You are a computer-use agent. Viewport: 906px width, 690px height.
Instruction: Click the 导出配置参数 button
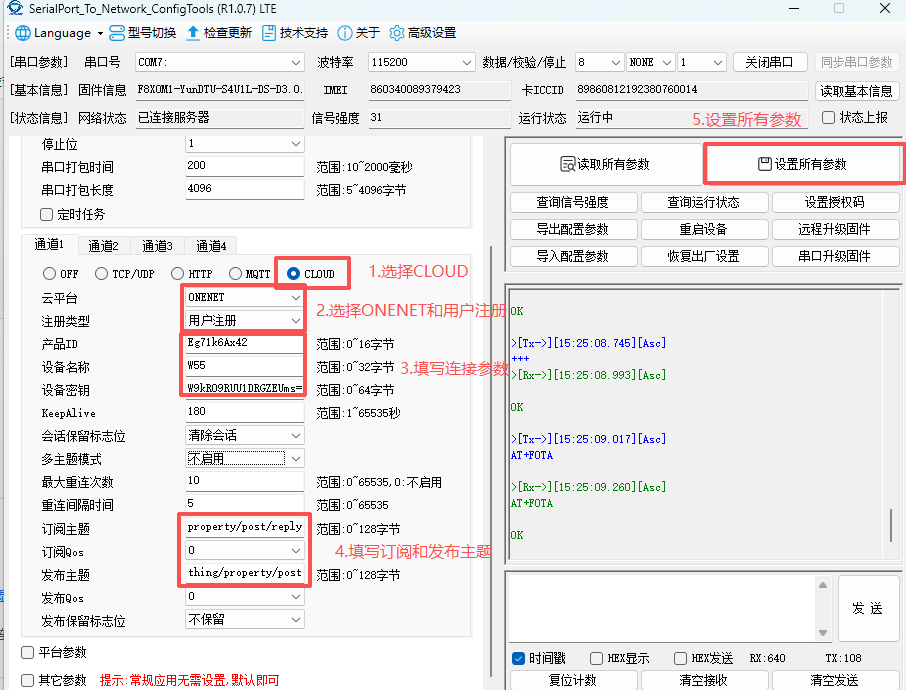[573, 229]
